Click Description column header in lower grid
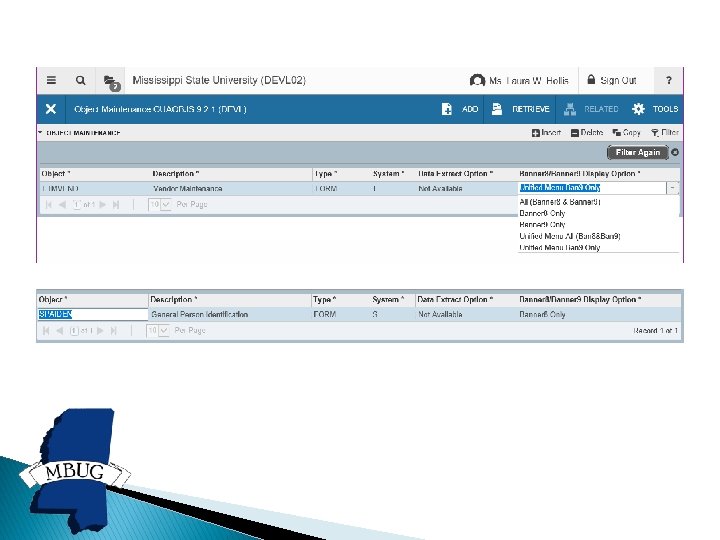 point(174,299)
